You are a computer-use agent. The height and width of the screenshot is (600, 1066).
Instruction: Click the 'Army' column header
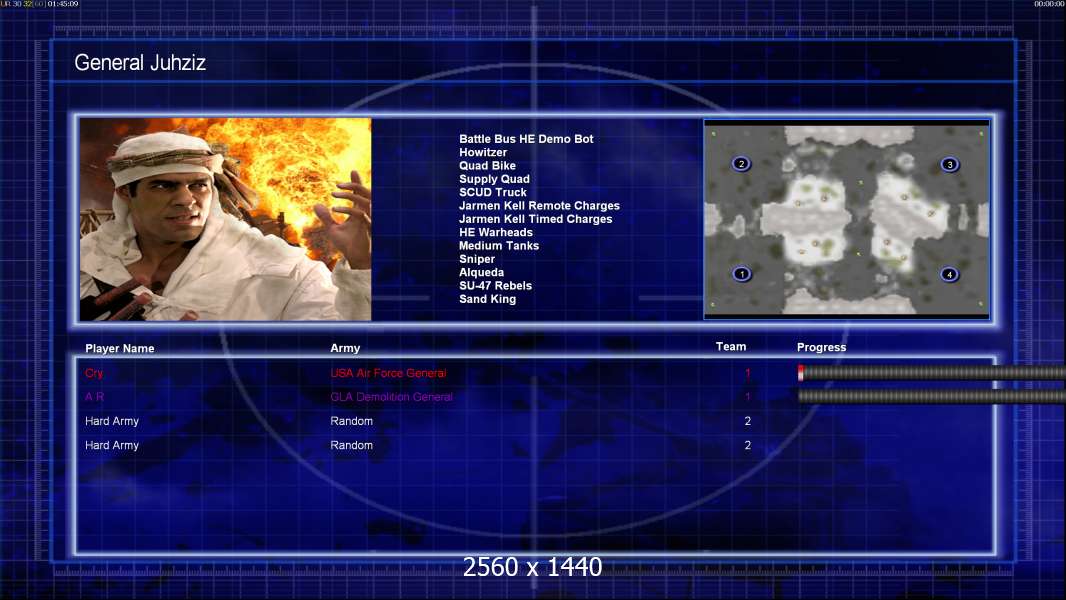pos(345,348)
